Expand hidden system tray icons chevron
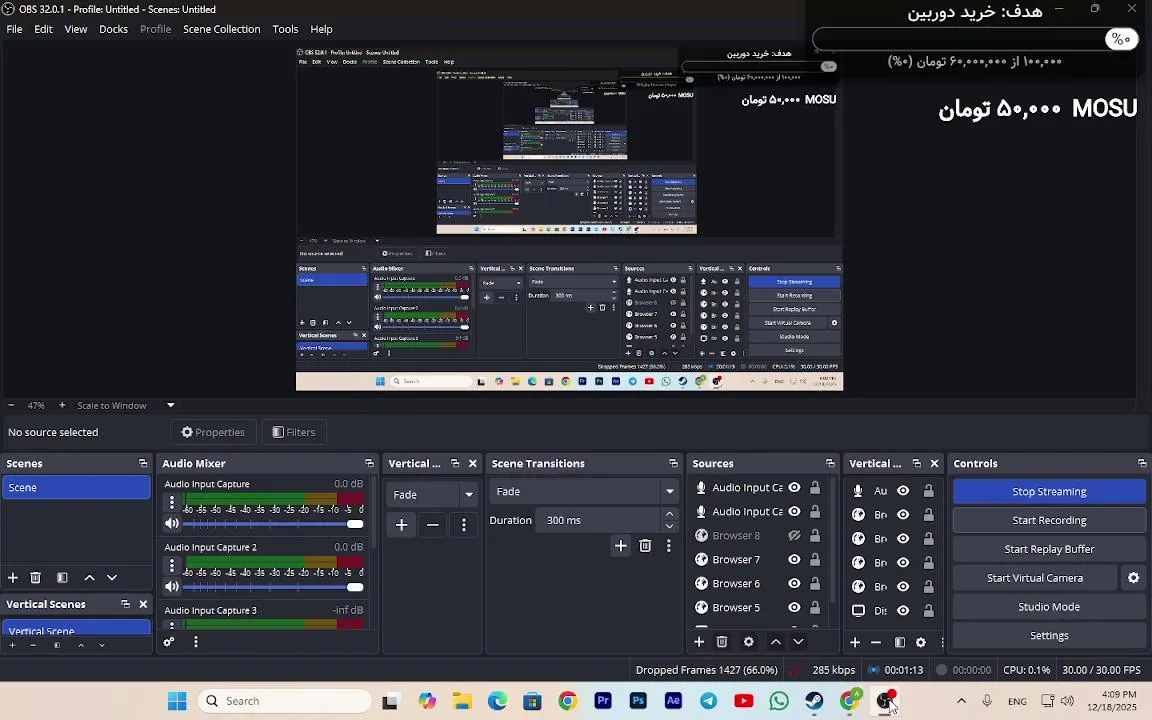Screen dimensions: 1152x720 click(961, 701)
